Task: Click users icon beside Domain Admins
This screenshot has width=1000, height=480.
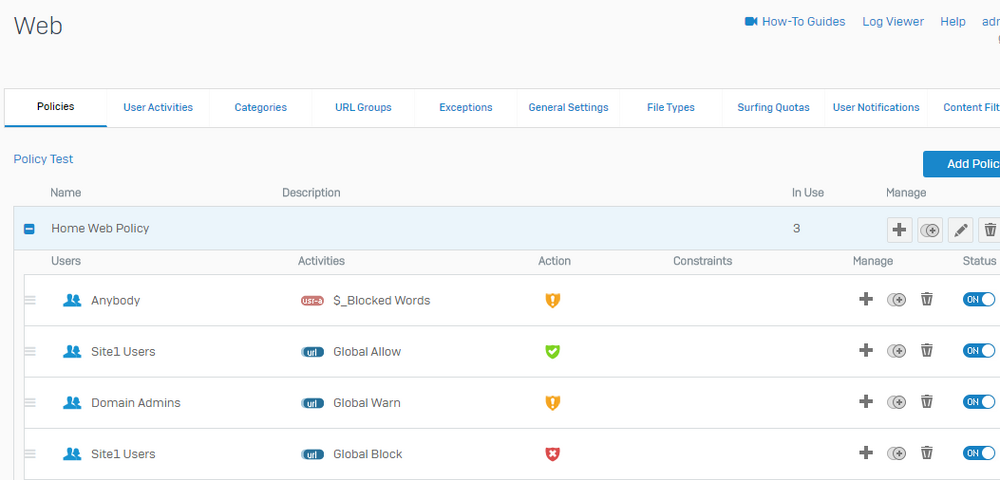Action: [72, 403]
